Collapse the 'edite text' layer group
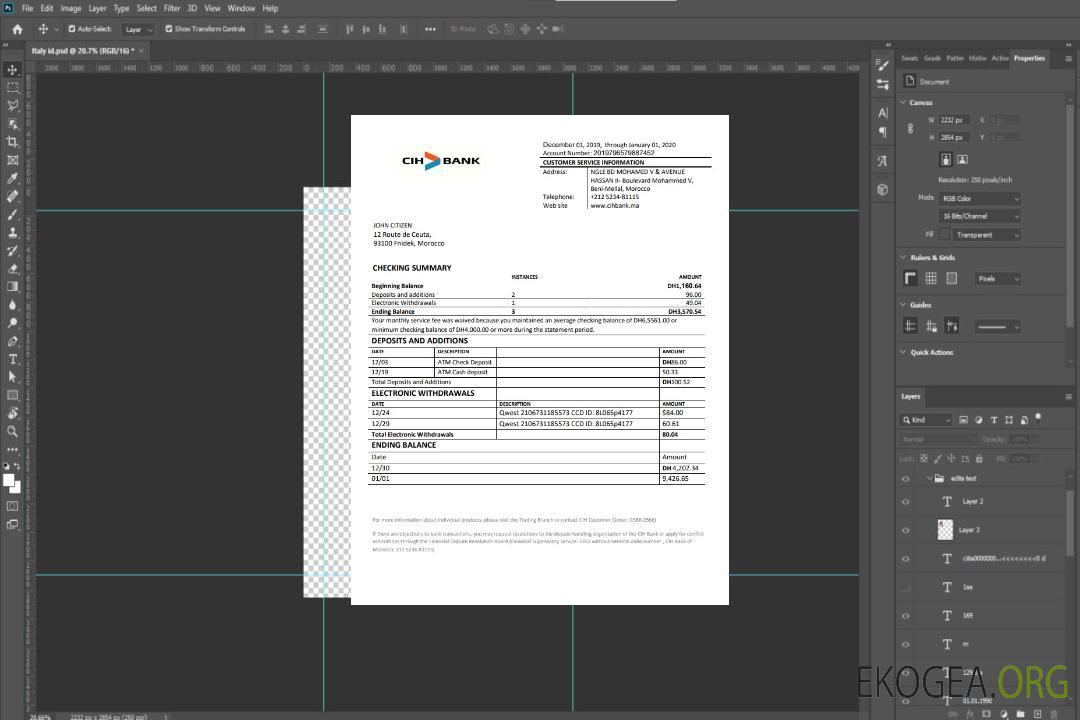1080x720 pixels. (925, 479)
